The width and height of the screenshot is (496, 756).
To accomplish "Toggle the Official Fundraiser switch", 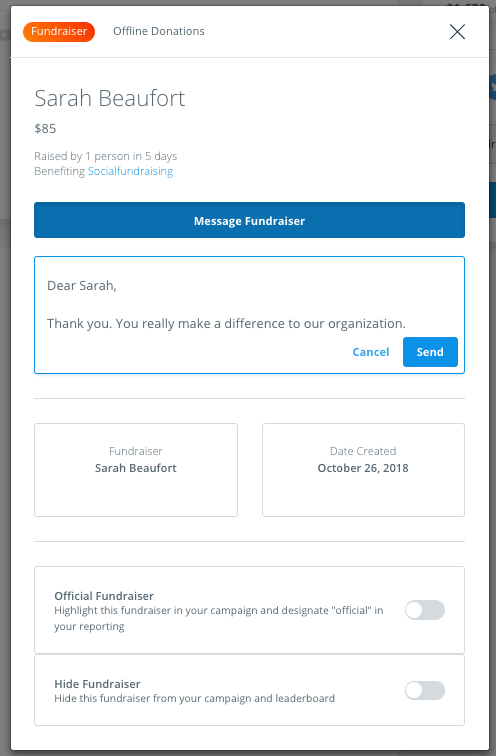I will tap(425, 610).
